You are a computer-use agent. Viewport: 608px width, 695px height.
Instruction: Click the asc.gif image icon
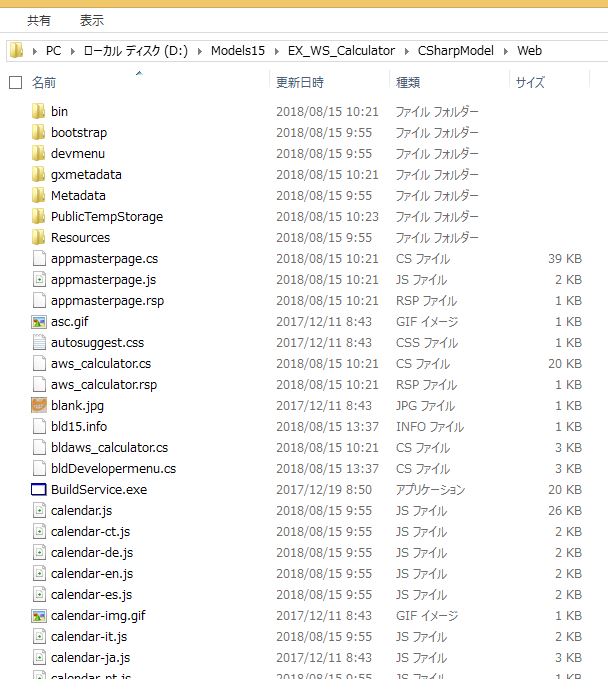[39, 321]
